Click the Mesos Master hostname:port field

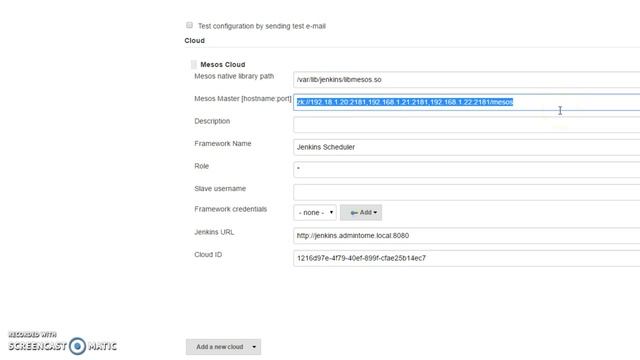coord(467,102)
